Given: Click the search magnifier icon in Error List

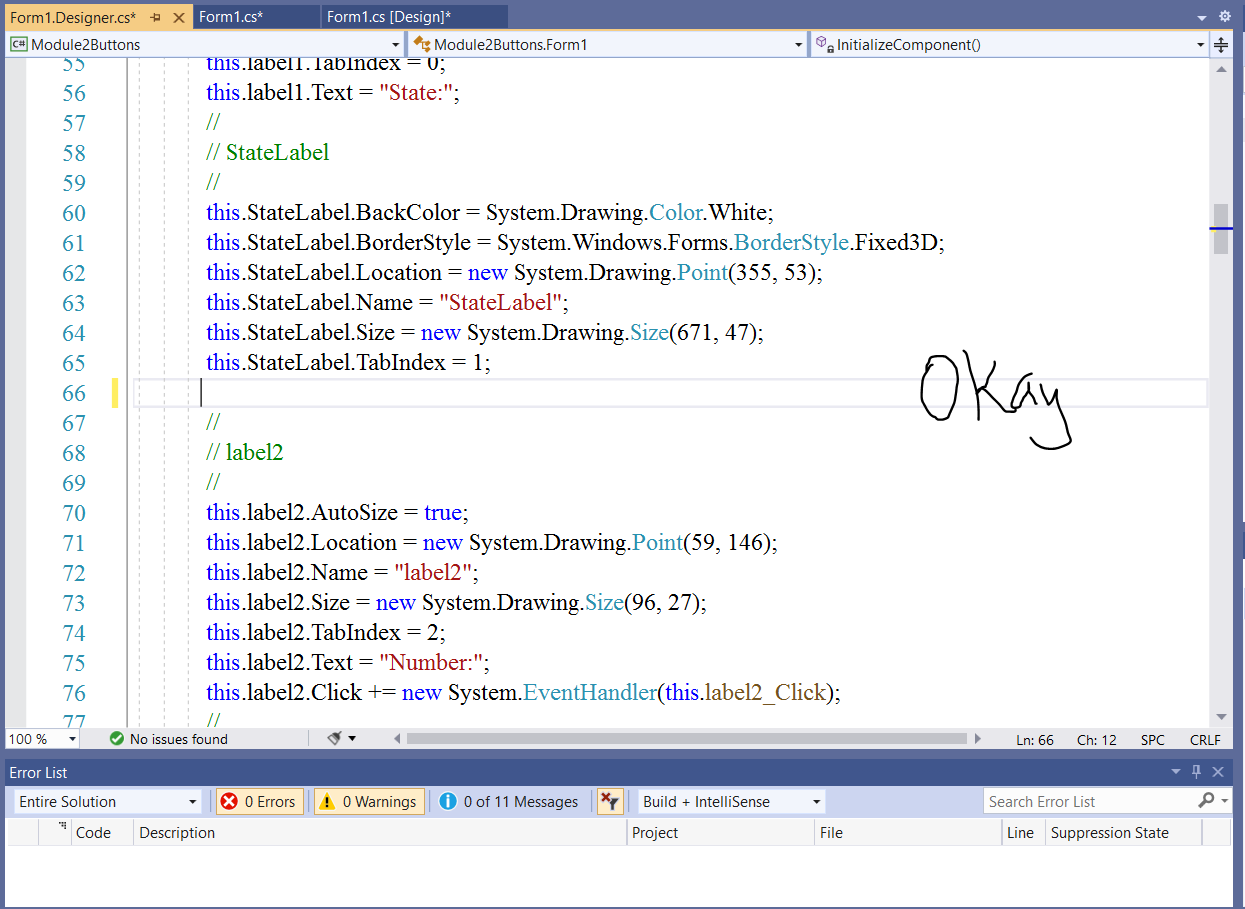Looking at the screenshot, I should (x=1206, y=801).
